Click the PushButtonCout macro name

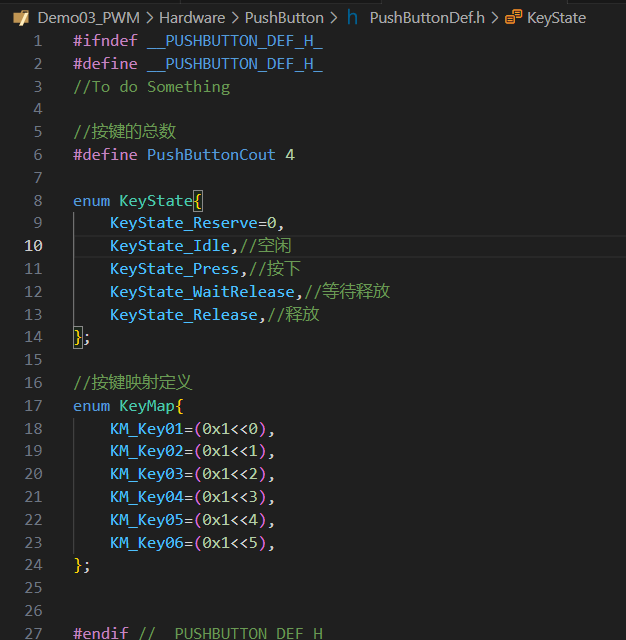pos(211,155)
